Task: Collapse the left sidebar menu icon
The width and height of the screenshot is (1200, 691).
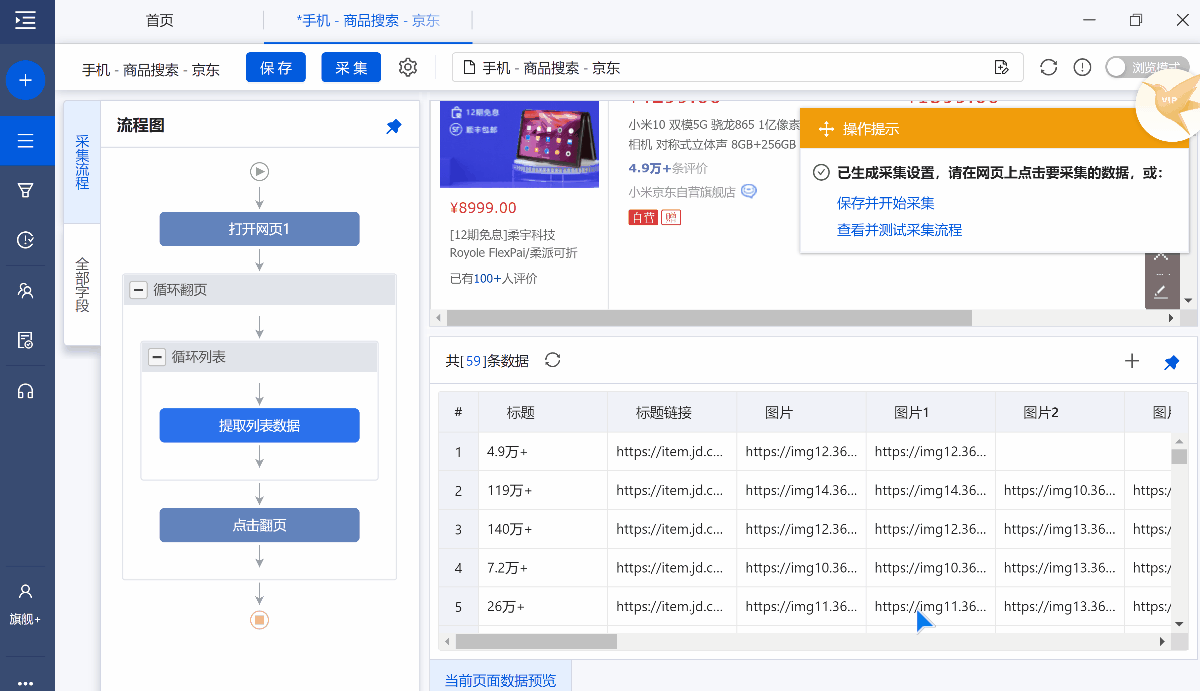Action: point(26,20)
